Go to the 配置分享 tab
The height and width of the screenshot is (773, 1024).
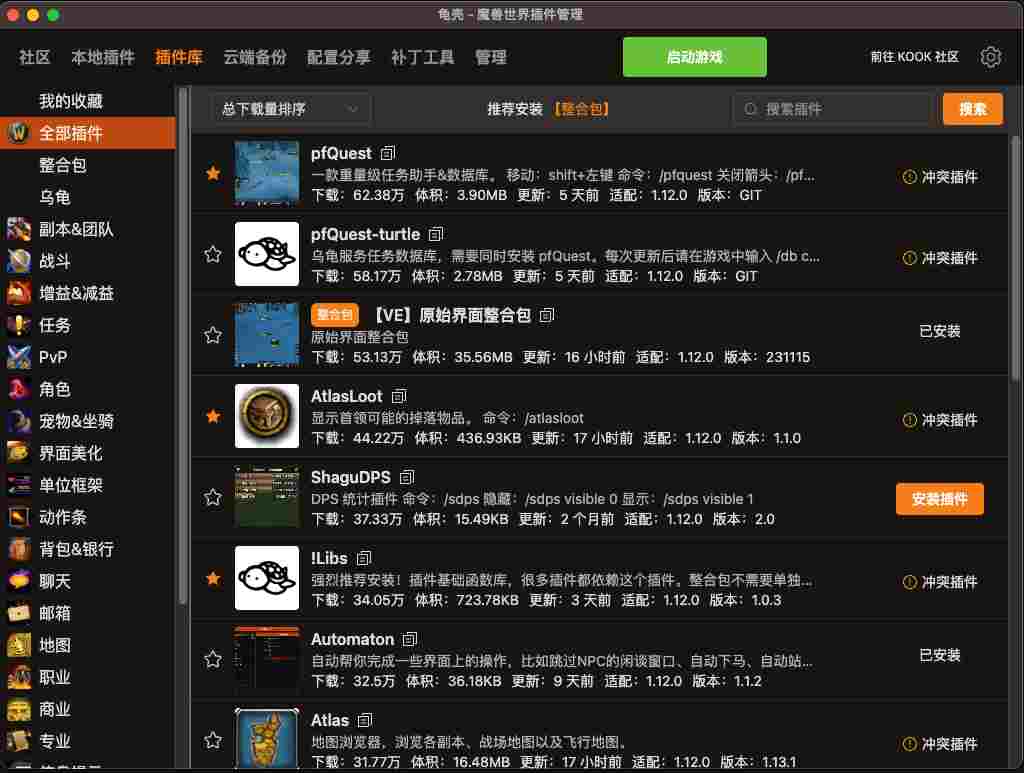pyautogui.click(x=339, y=57)
